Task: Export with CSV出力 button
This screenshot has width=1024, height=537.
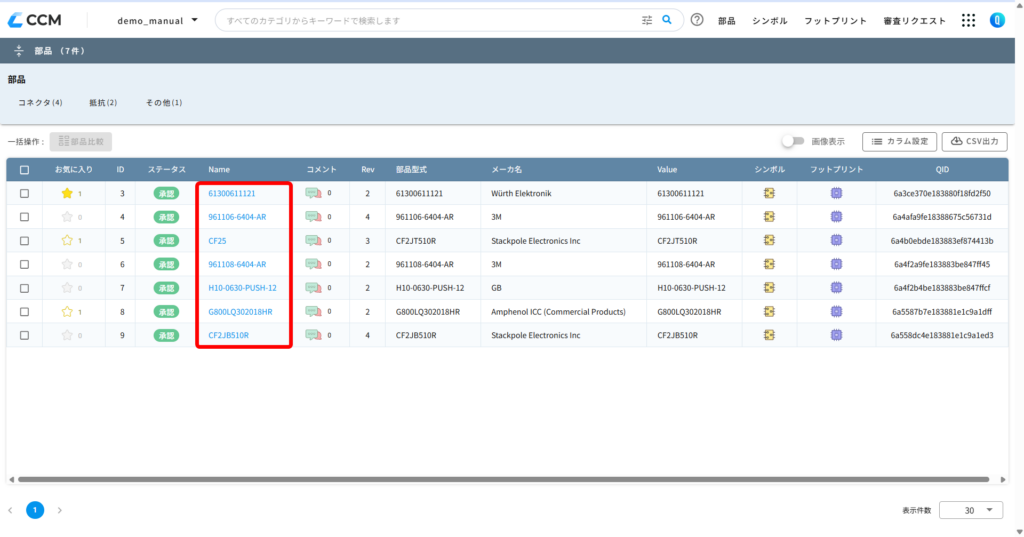Action: (974, 141)
